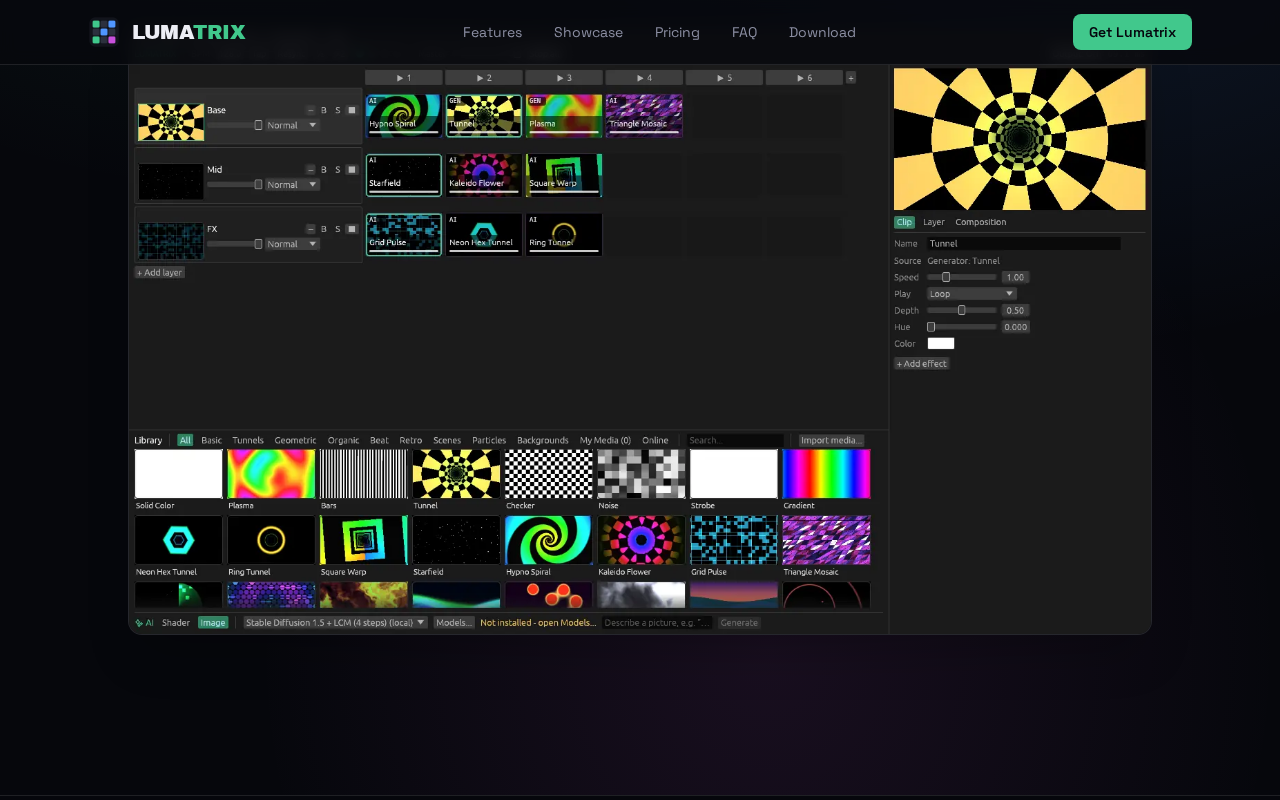The height and width of the screenshot is (800, 1280).
Task: Click the Add layer button
Action: click(160, 272)
